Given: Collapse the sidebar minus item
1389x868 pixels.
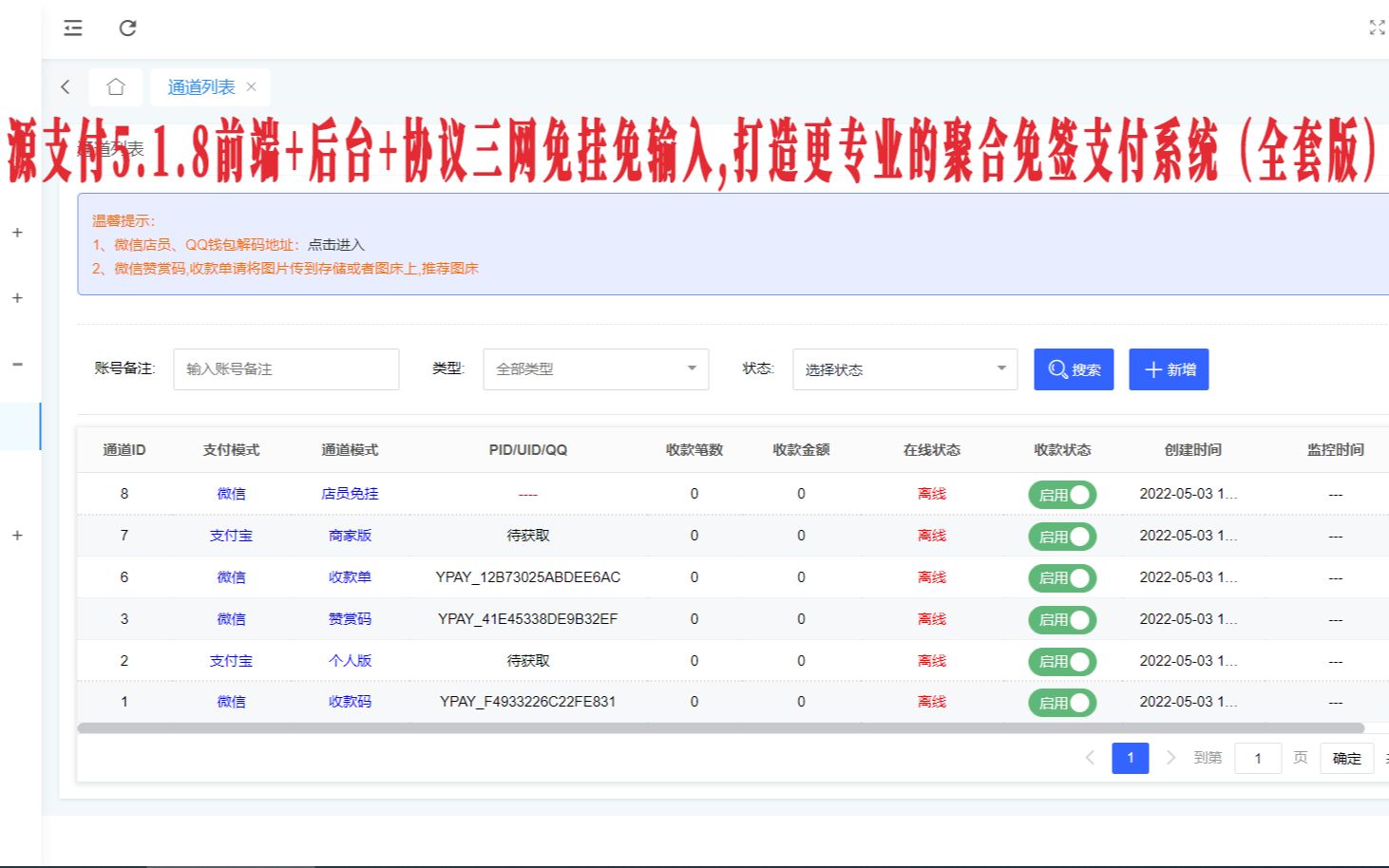Looking at the screenshot, I should coord(17,364).
